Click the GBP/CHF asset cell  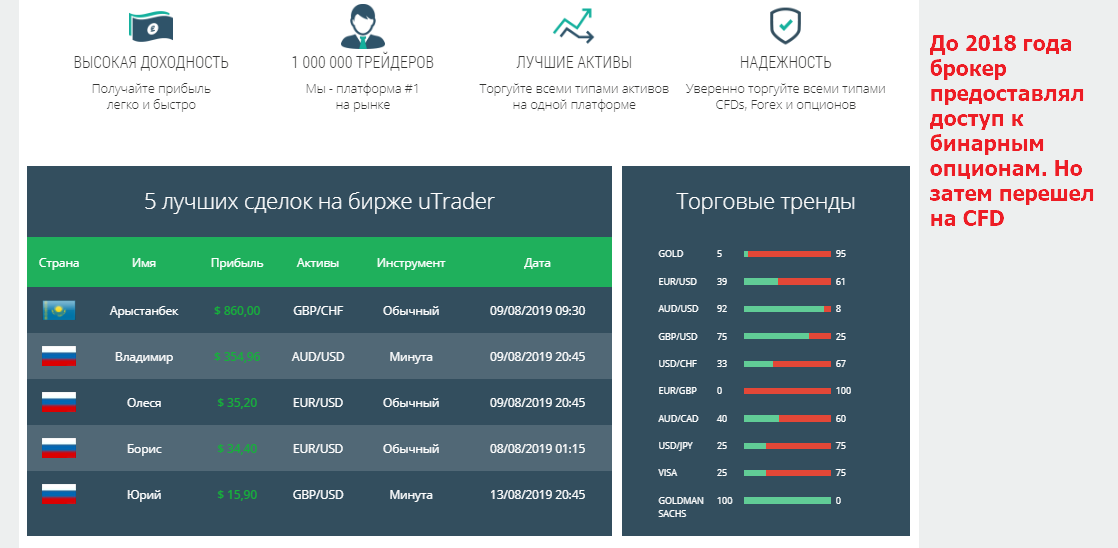coord(318,311)
